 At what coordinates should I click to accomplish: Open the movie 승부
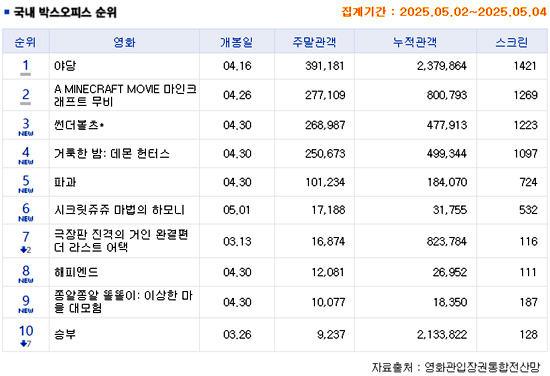point(65,334)
